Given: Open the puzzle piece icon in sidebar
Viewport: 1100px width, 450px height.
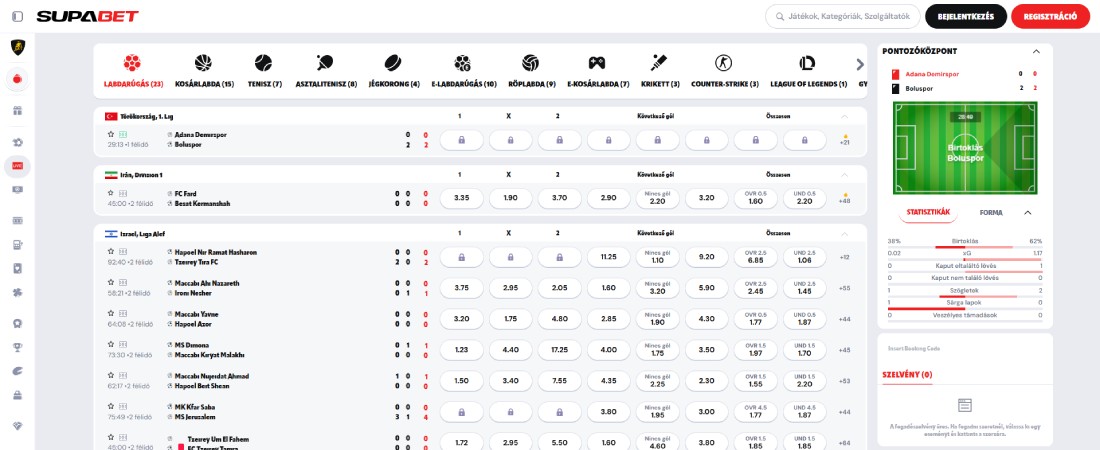Looking at the screenshot, I should pyautogui.click(x=18, y=293).
